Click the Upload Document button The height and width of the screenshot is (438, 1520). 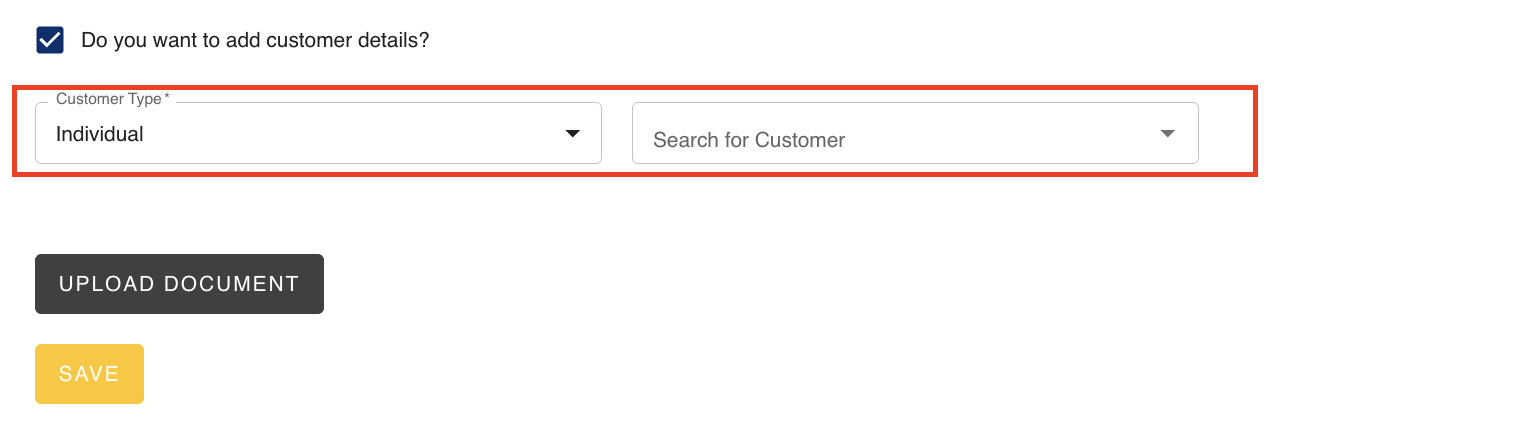(179, 284)
